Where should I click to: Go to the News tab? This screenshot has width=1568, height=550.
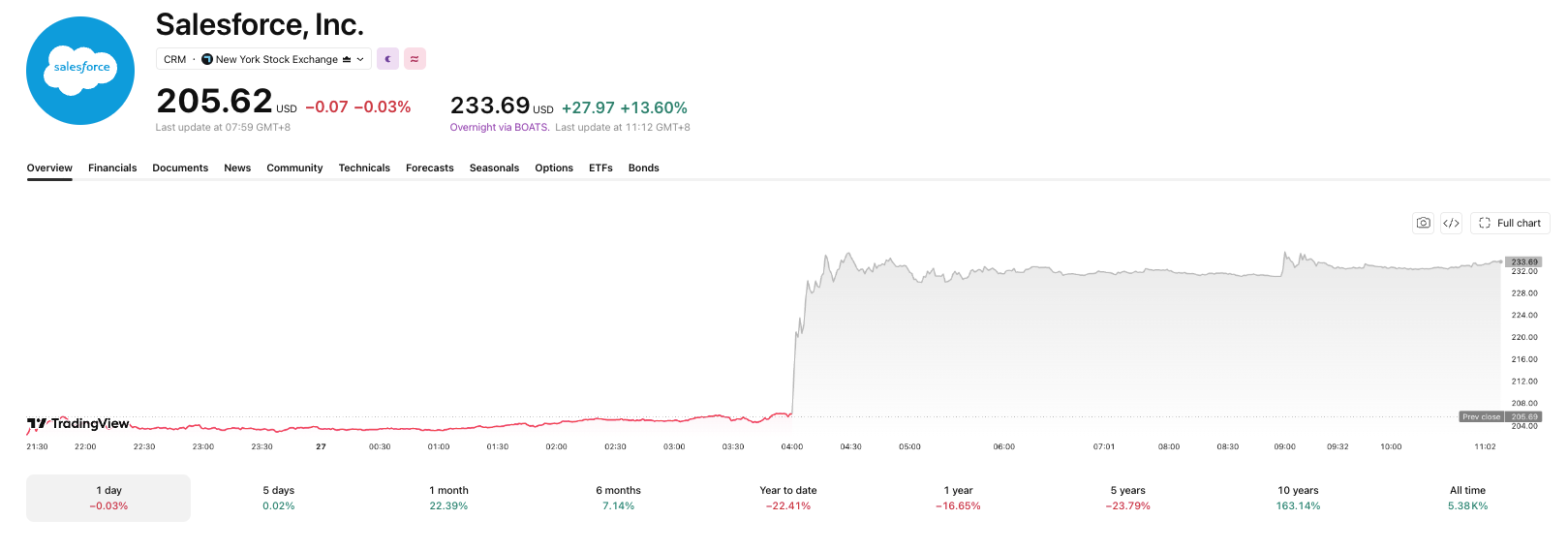click(237, 168)
